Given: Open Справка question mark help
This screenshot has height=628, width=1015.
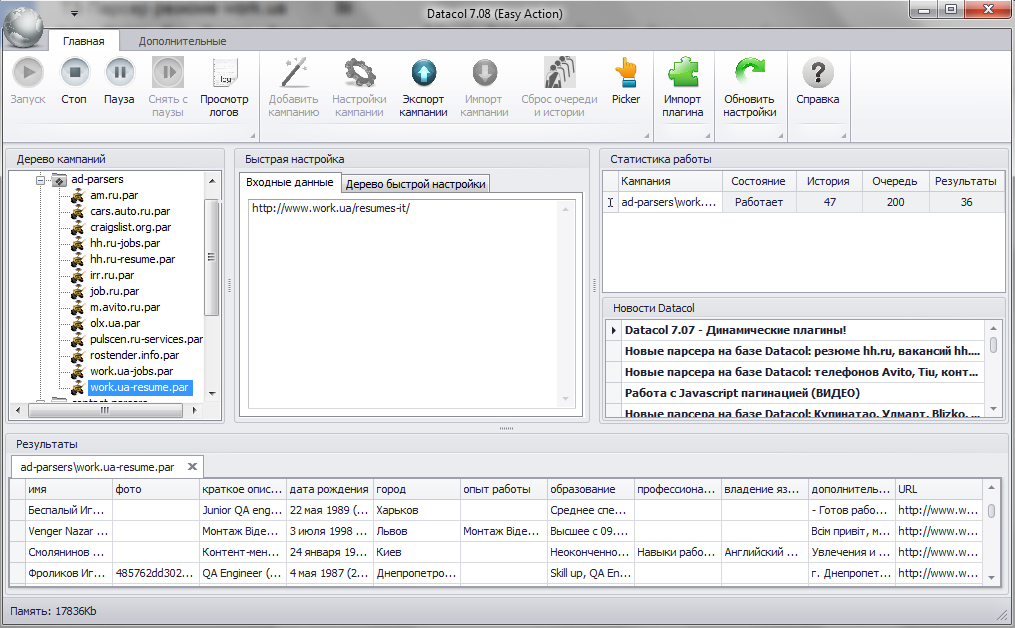Looking at the screenshot, I should click(818, 73).
